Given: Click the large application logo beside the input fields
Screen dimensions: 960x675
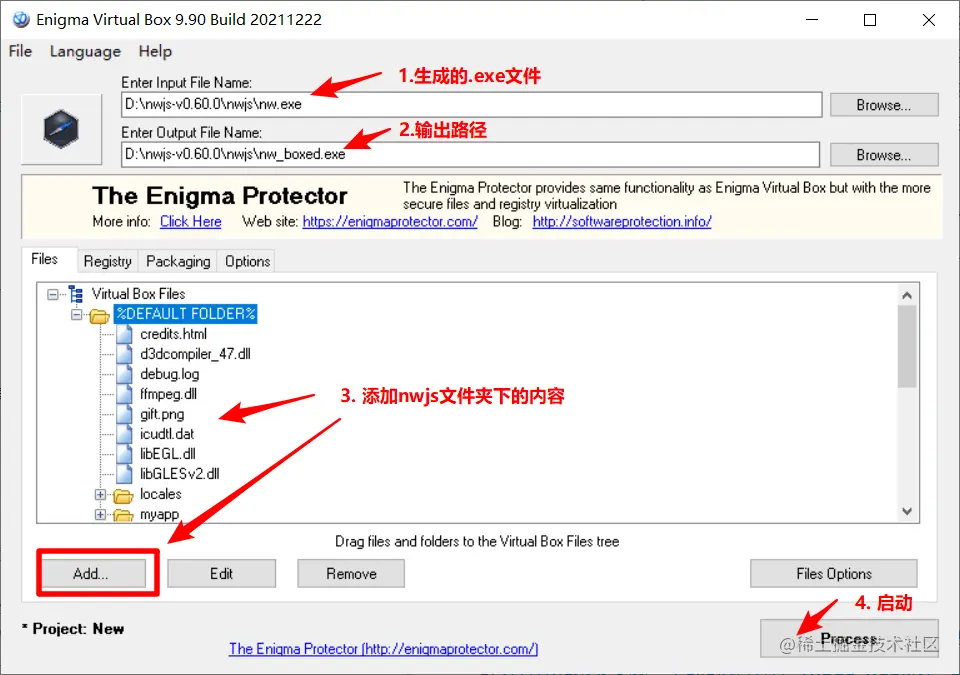Looking at the screenshot, I should [61, 129].
